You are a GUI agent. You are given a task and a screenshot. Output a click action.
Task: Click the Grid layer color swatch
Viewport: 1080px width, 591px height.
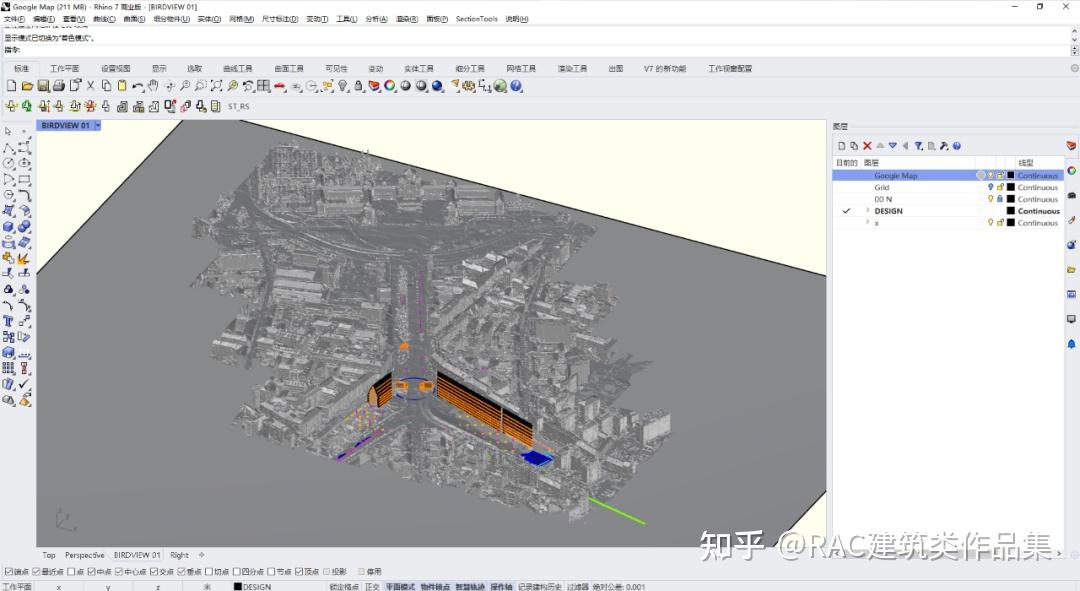[x=1011, y=187]
